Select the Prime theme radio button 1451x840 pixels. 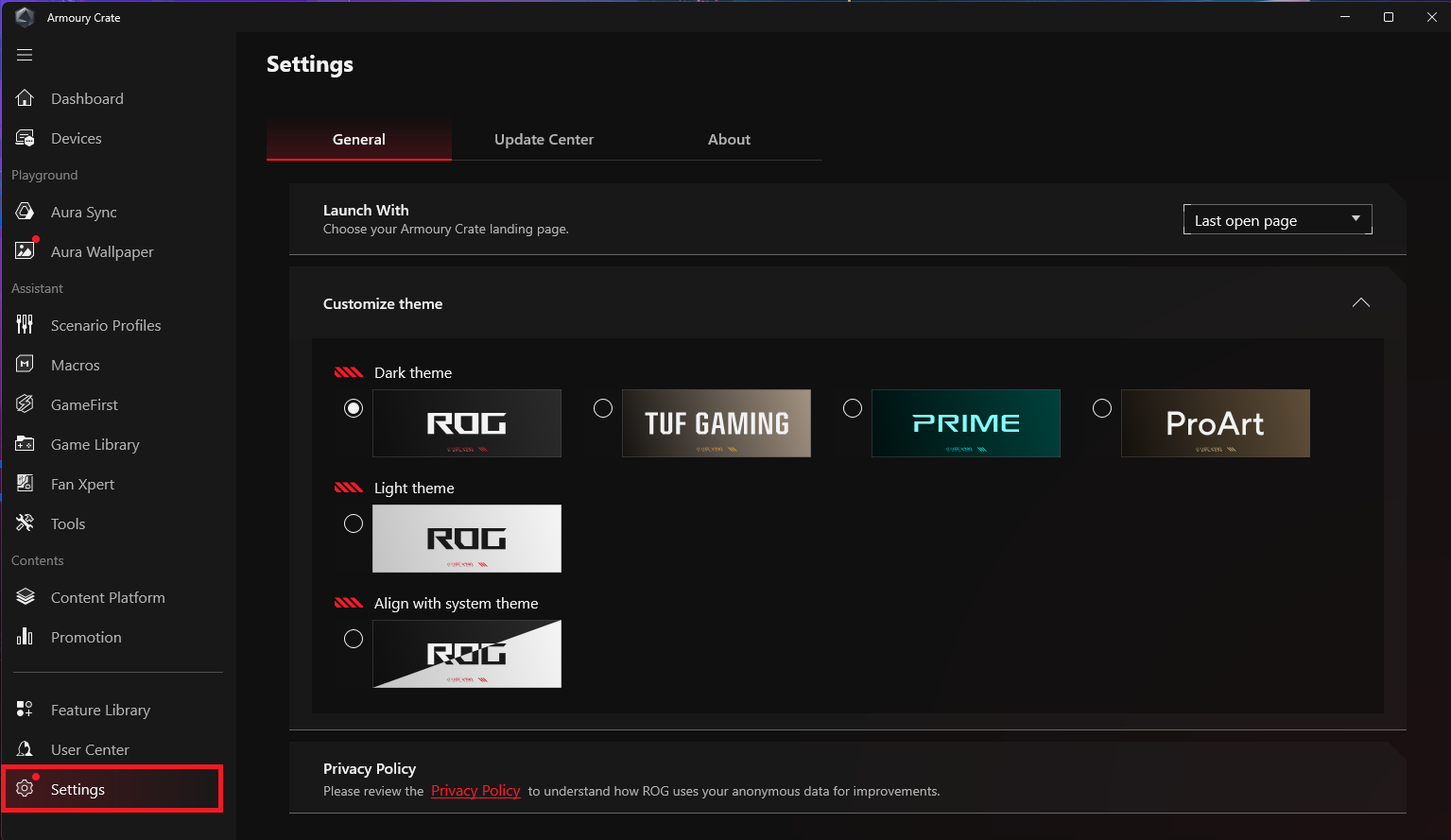pos(853,408)
